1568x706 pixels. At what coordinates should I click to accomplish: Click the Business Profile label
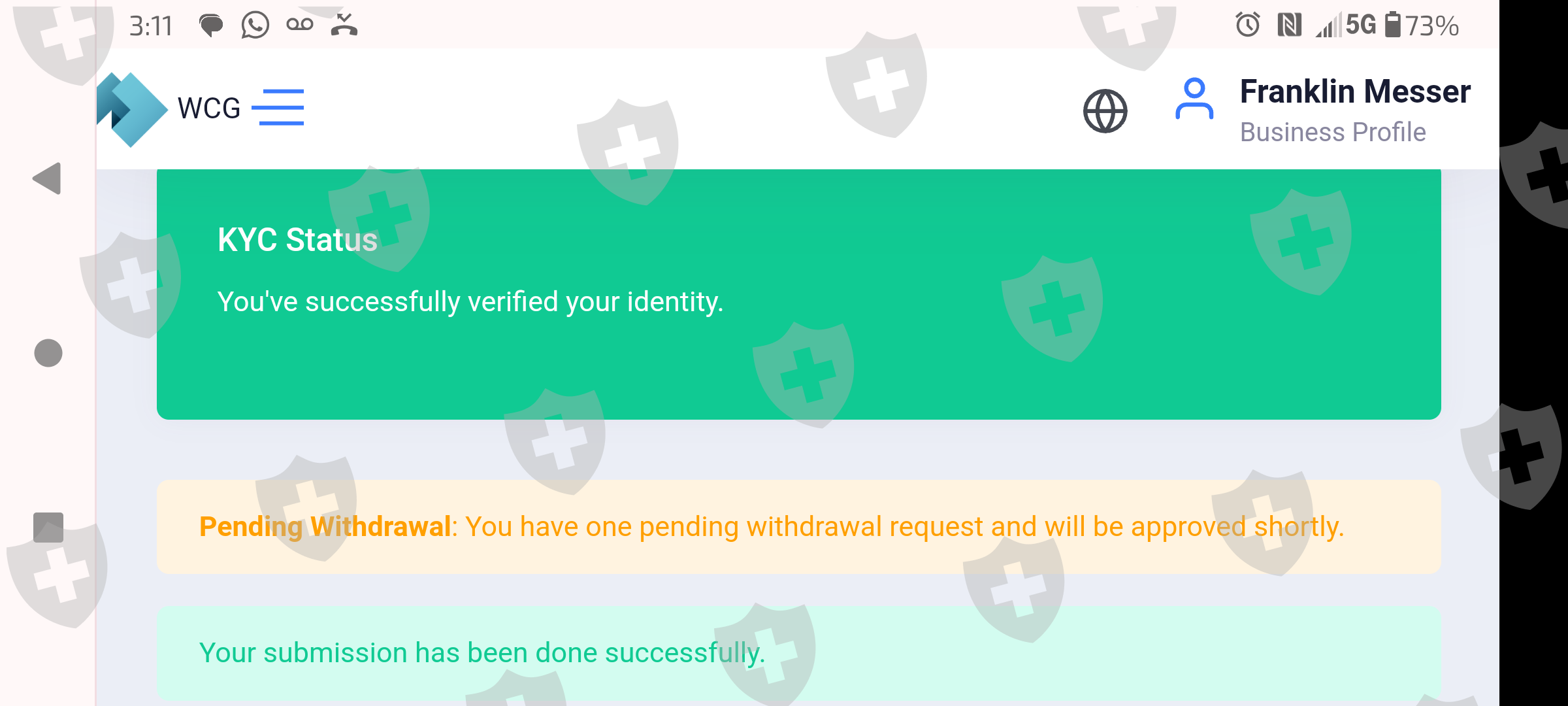point(1333,132)
